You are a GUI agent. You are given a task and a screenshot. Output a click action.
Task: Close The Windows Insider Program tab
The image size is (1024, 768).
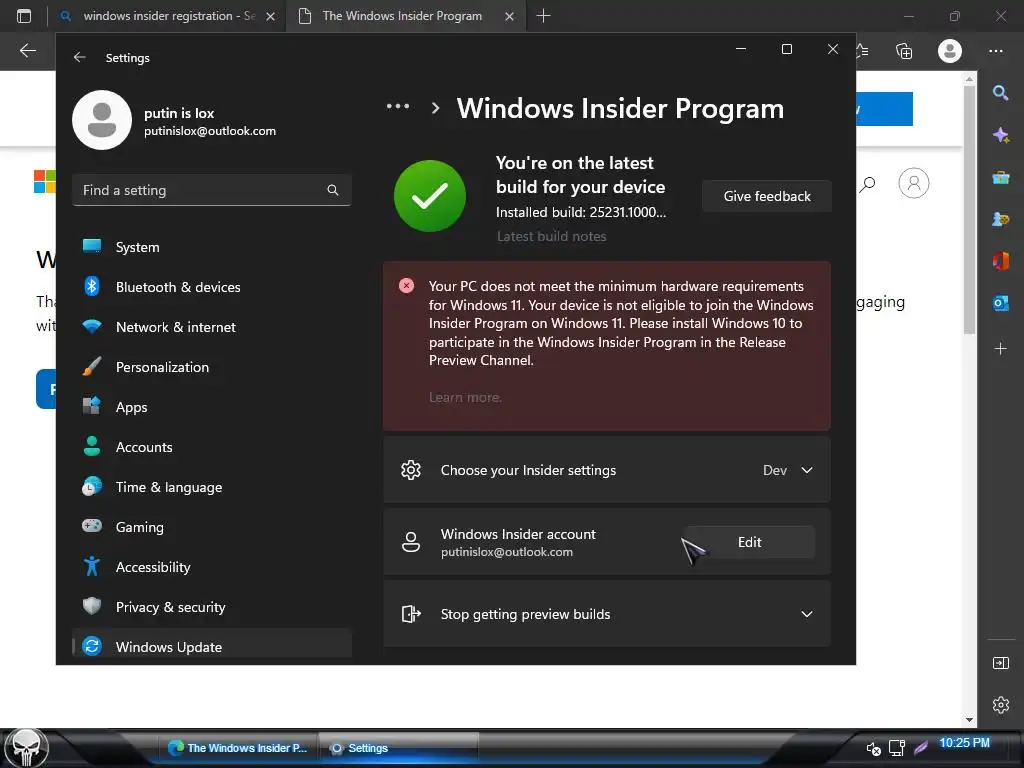tap(509, 16)
